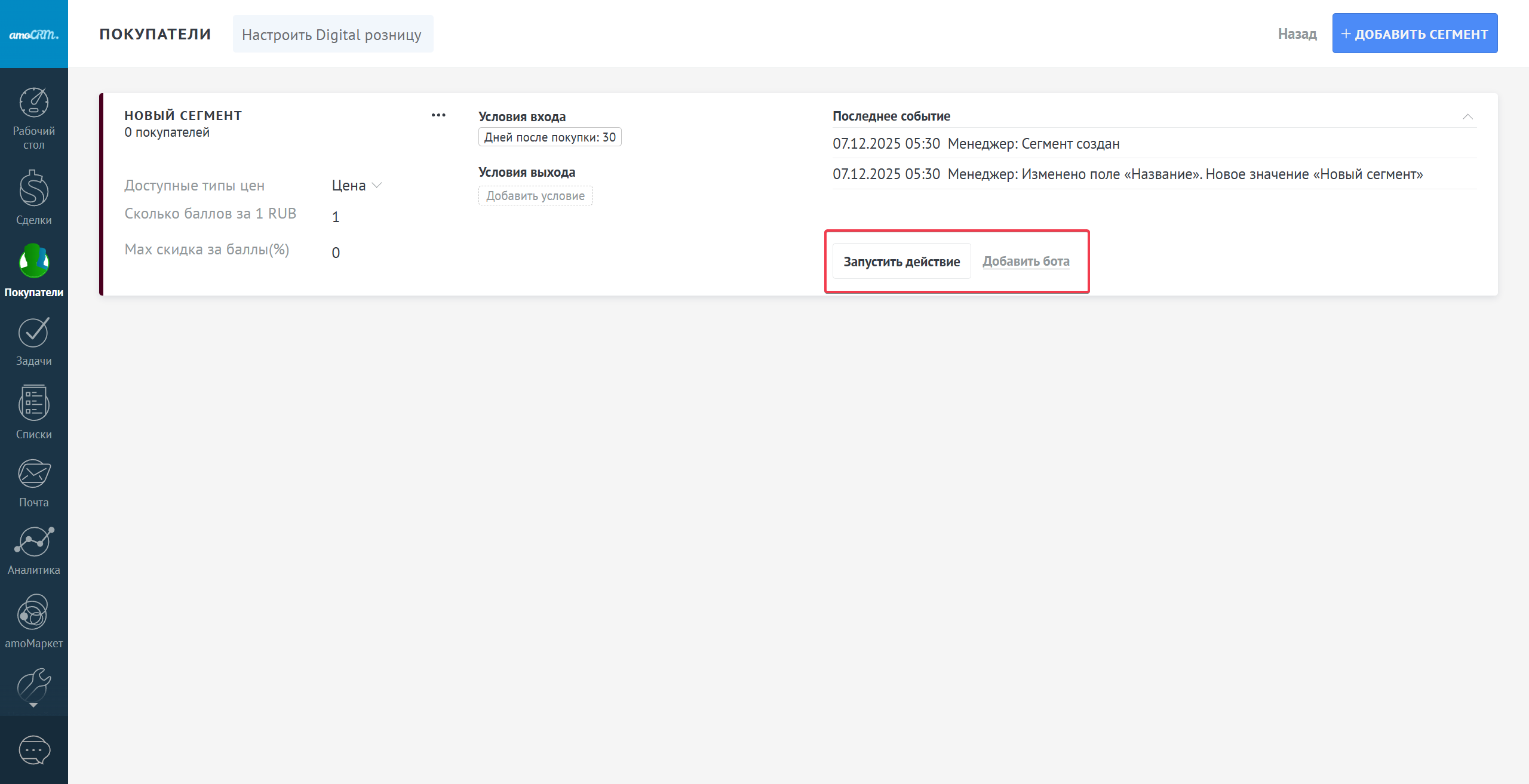1529x784 pixels.
Task: Click the Добавить сегмент button
Action: pos(1414,33)
